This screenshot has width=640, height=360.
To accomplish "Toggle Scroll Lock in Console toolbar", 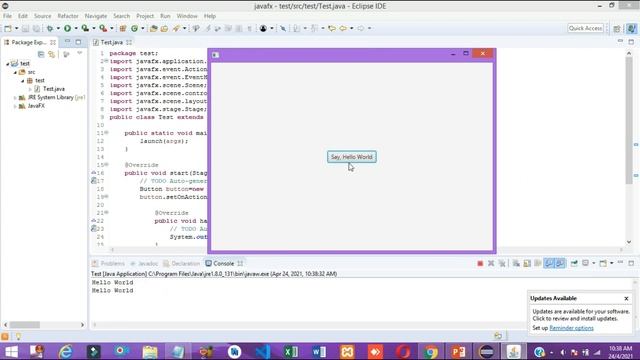I will tap(527, 264).
